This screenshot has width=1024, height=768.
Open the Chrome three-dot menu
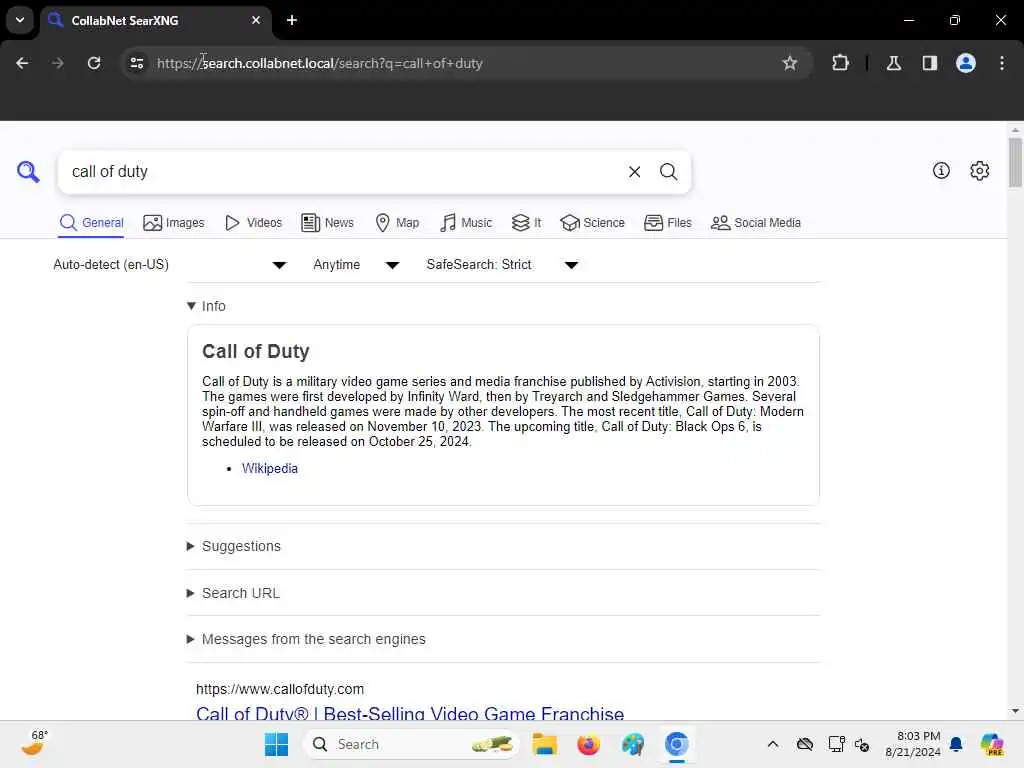pos(1002,63)
